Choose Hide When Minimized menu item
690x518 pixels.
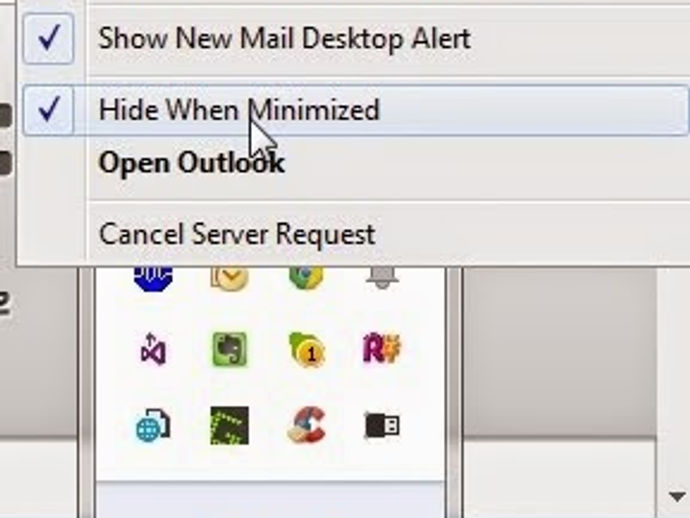356,110
